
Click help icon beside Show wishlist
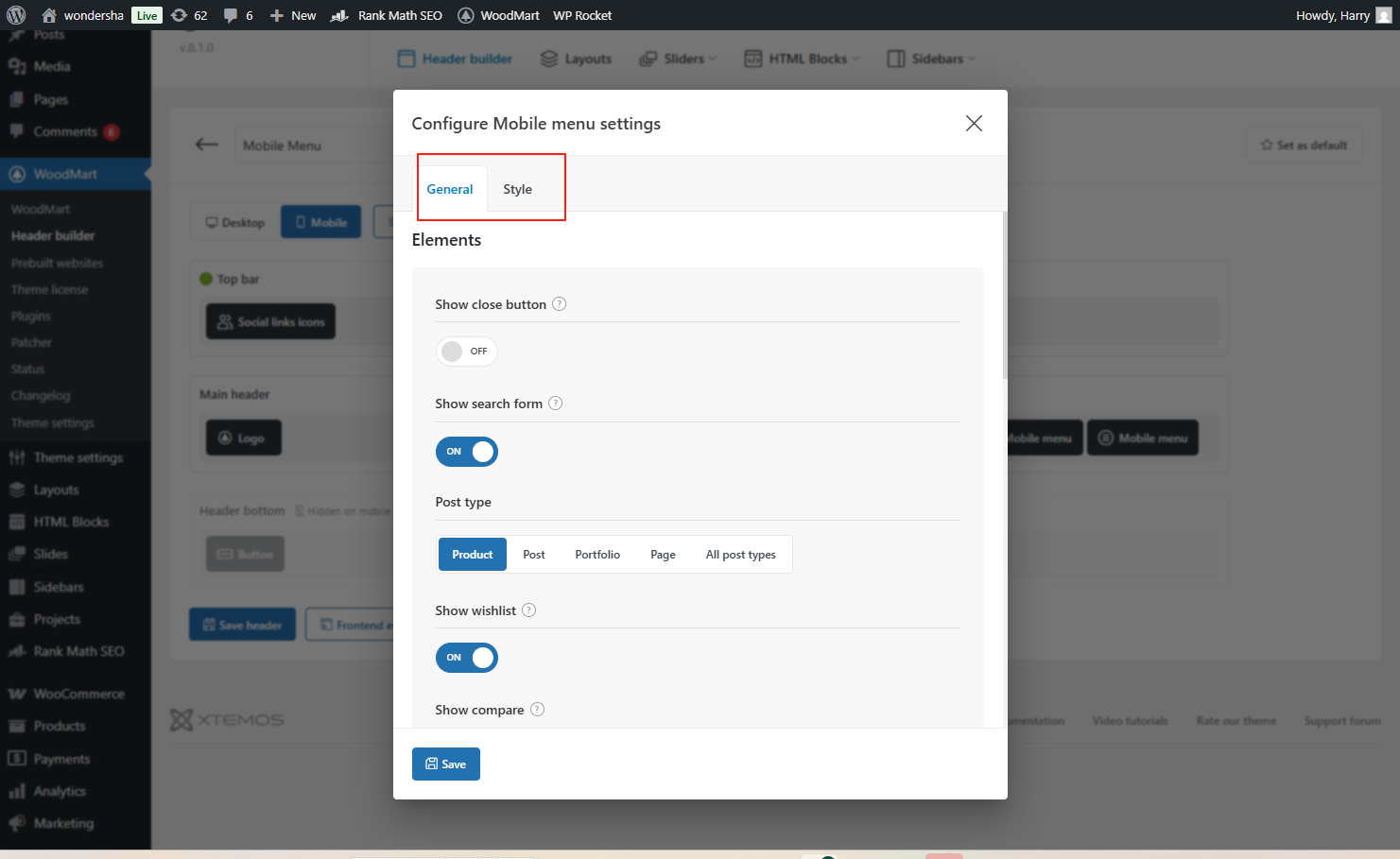point(529,610)
